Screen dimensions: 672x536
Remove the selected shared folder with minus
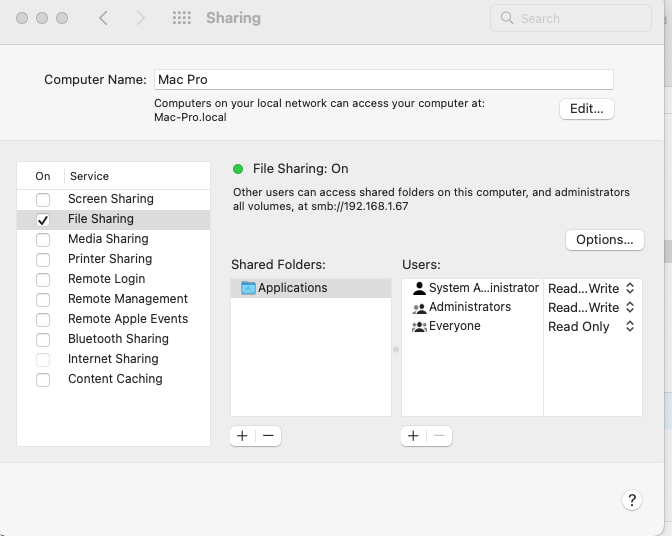268,436
